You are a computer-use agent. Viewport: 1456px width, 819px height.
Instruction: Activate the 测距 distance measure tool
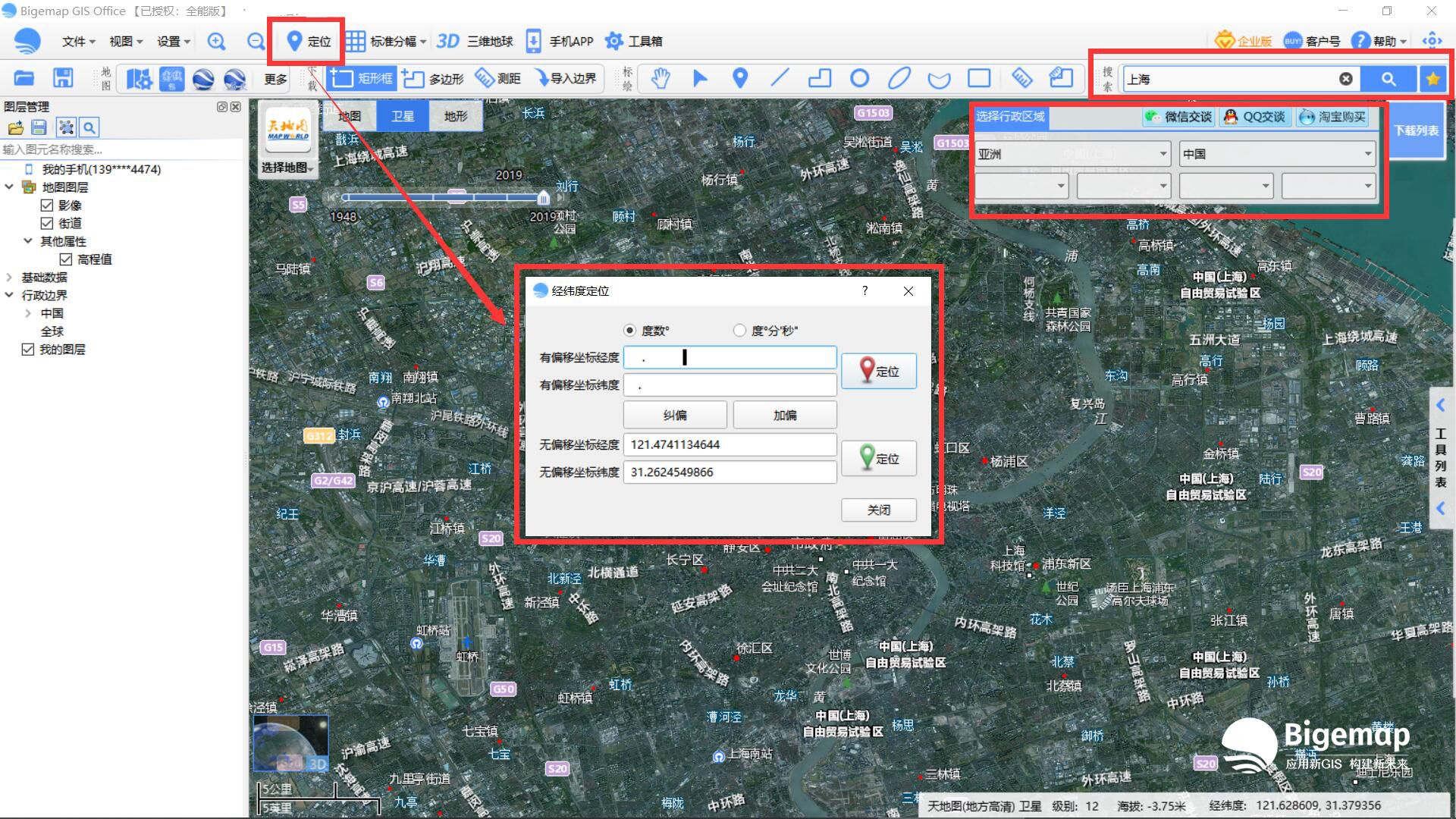tap(498, 78)
